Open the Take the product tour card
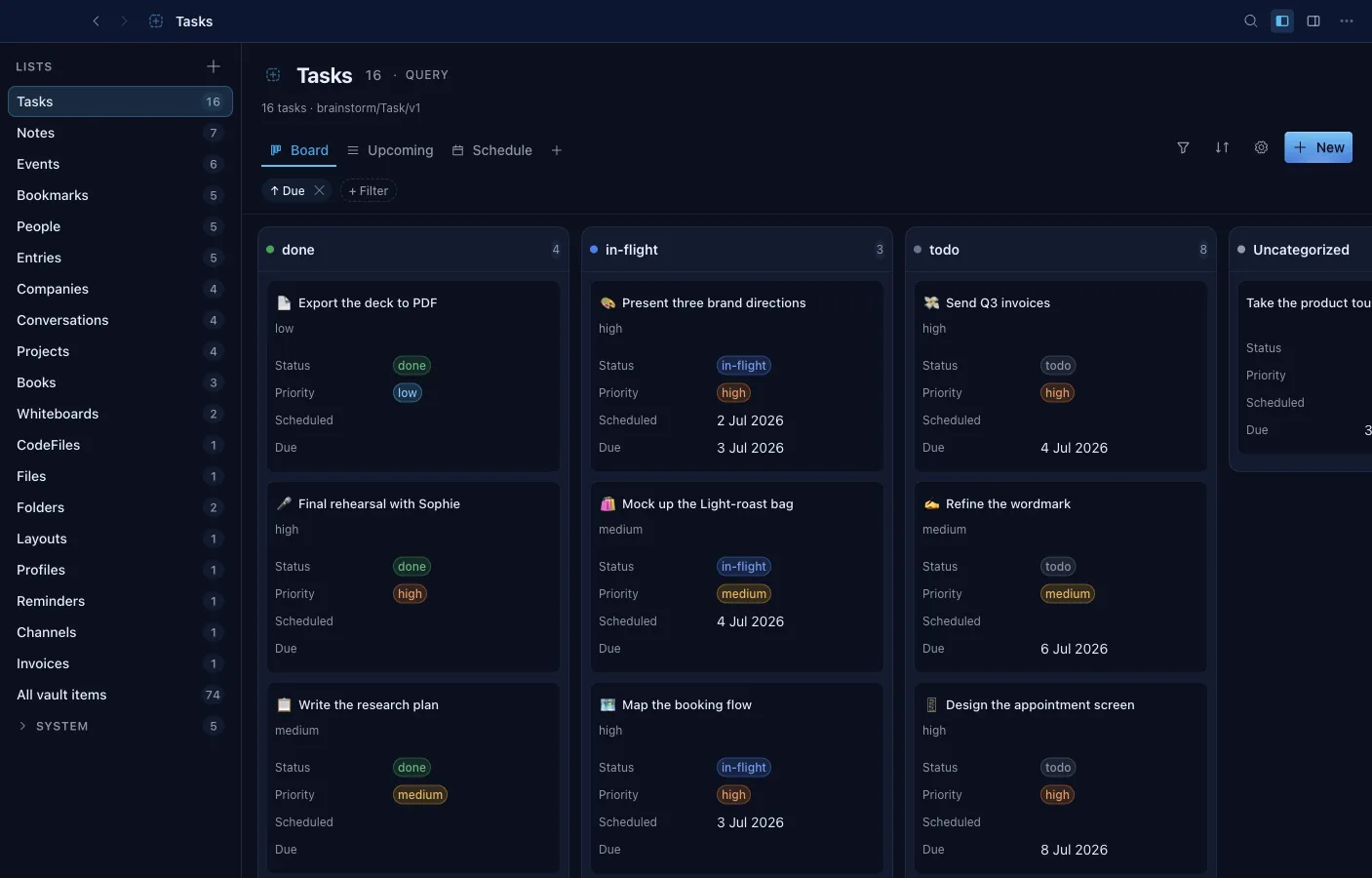Screen dimensions: 1372x878 pos(1305,367)
